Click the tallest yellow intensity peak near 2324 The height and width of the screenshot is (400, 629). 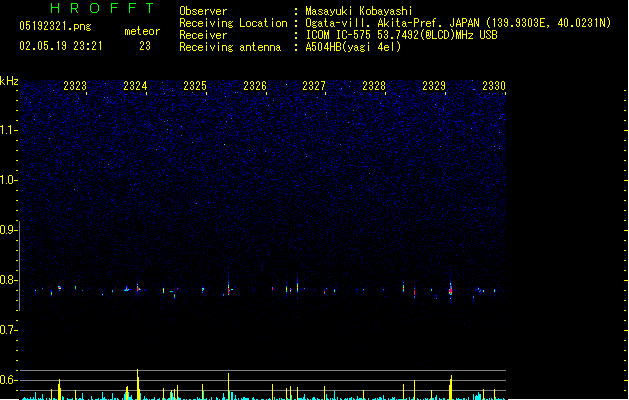click(x=138, y=384)
